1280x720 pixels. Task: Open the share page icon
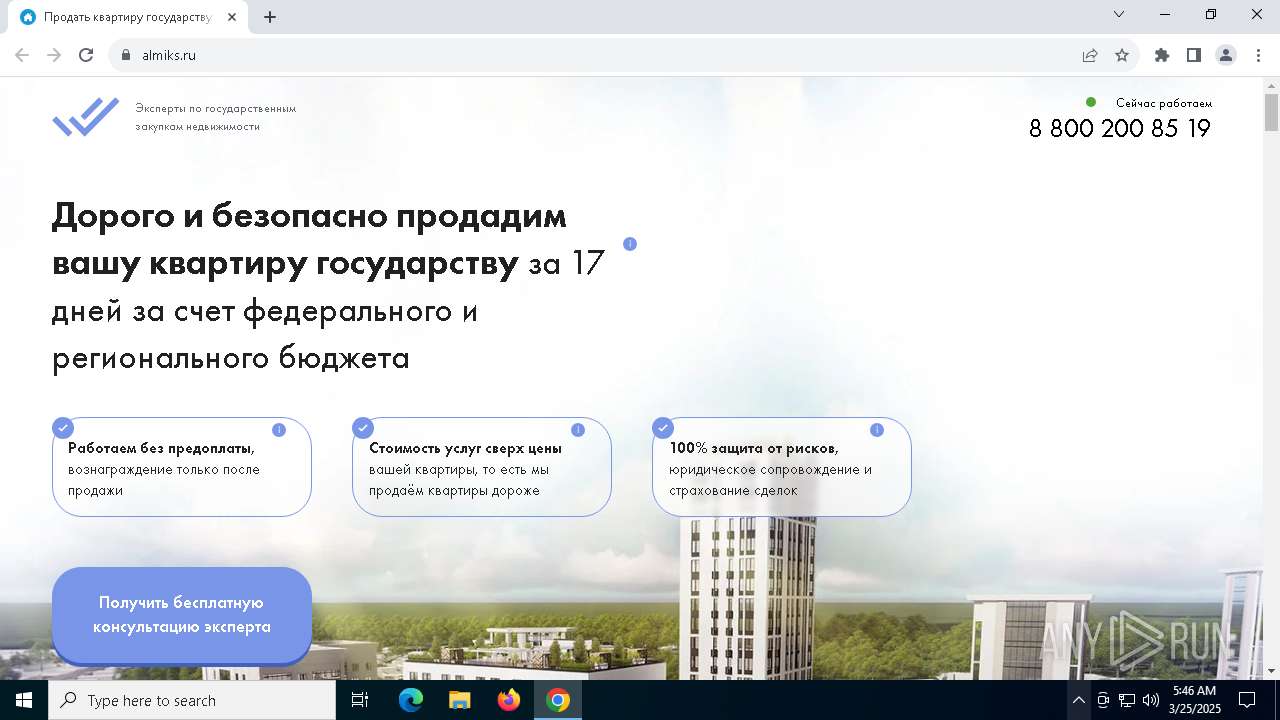[x=1090, y=55]
